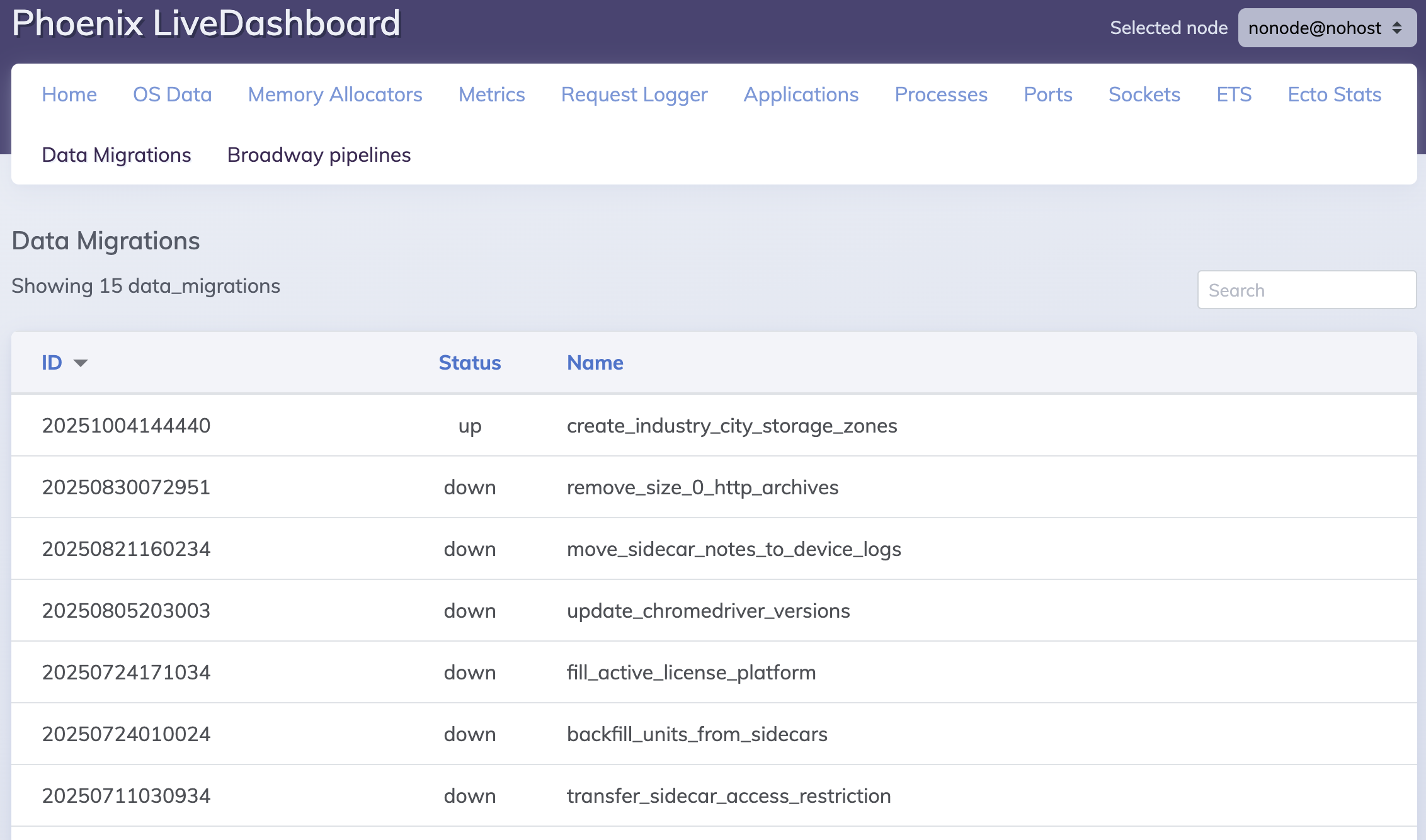The image size is (1426, 840).
Task: Open the Processes list
Action: coord(941,94)
